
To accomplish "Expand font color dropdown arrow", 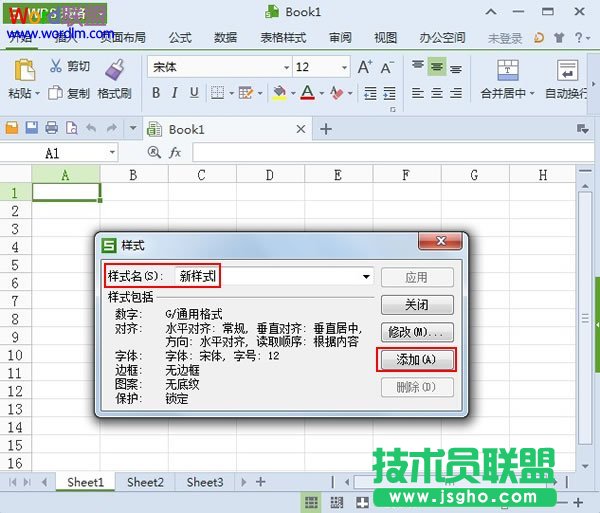I will (x=321, y=93).
